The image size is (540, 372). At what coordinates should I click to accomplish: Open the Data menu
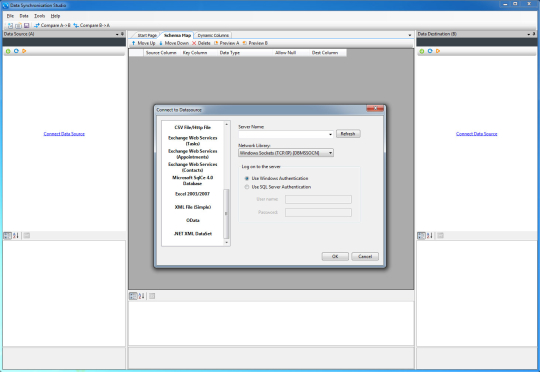click(x=24, y=16)
